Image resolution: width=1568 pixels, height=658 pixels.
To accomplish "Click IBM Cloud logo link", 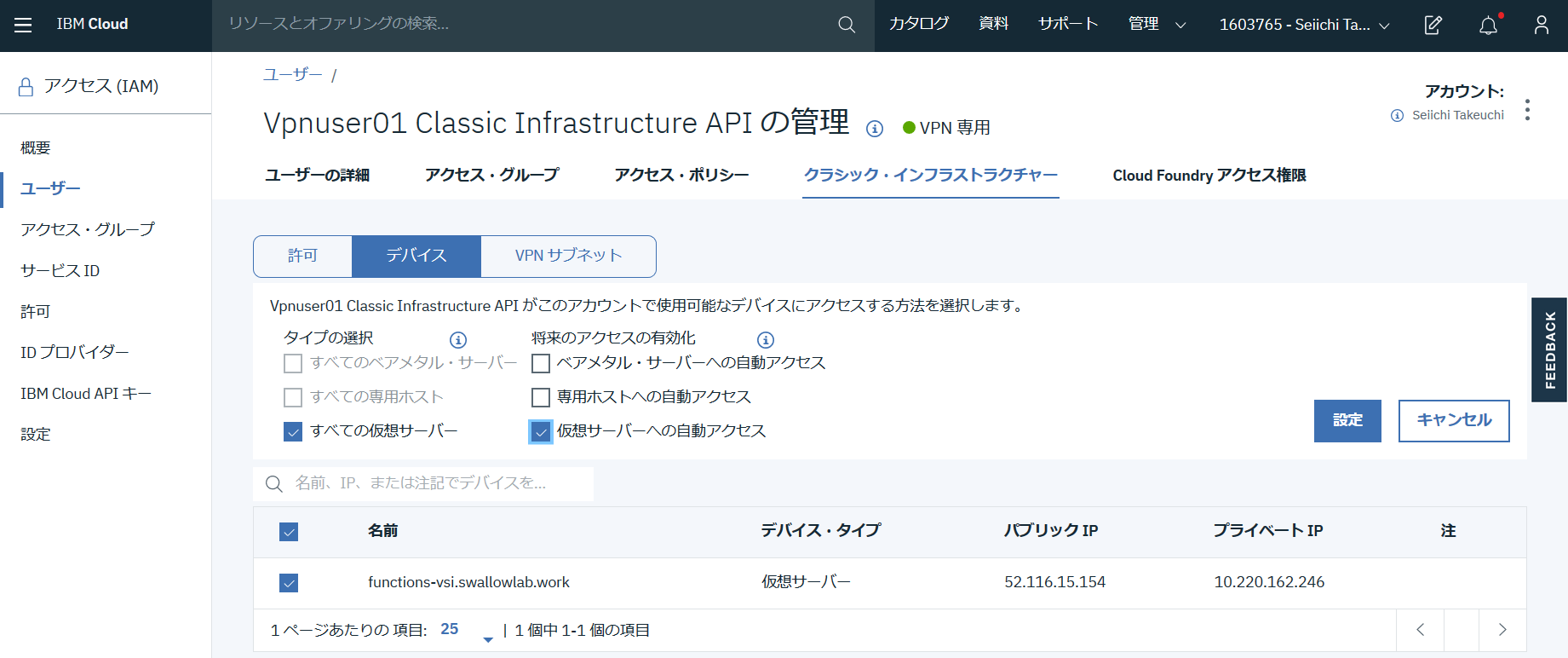I will point(92,25).
